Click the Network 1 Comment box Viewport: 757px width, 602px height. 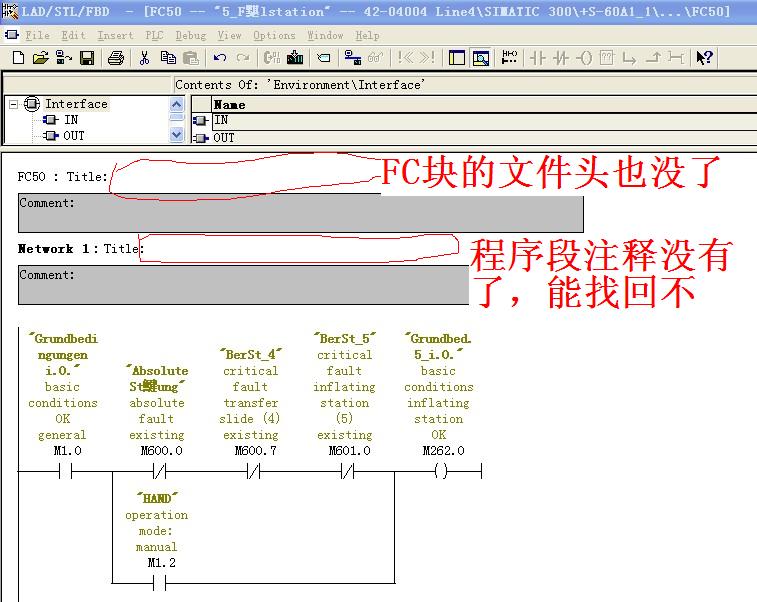(x=243, y=285)
